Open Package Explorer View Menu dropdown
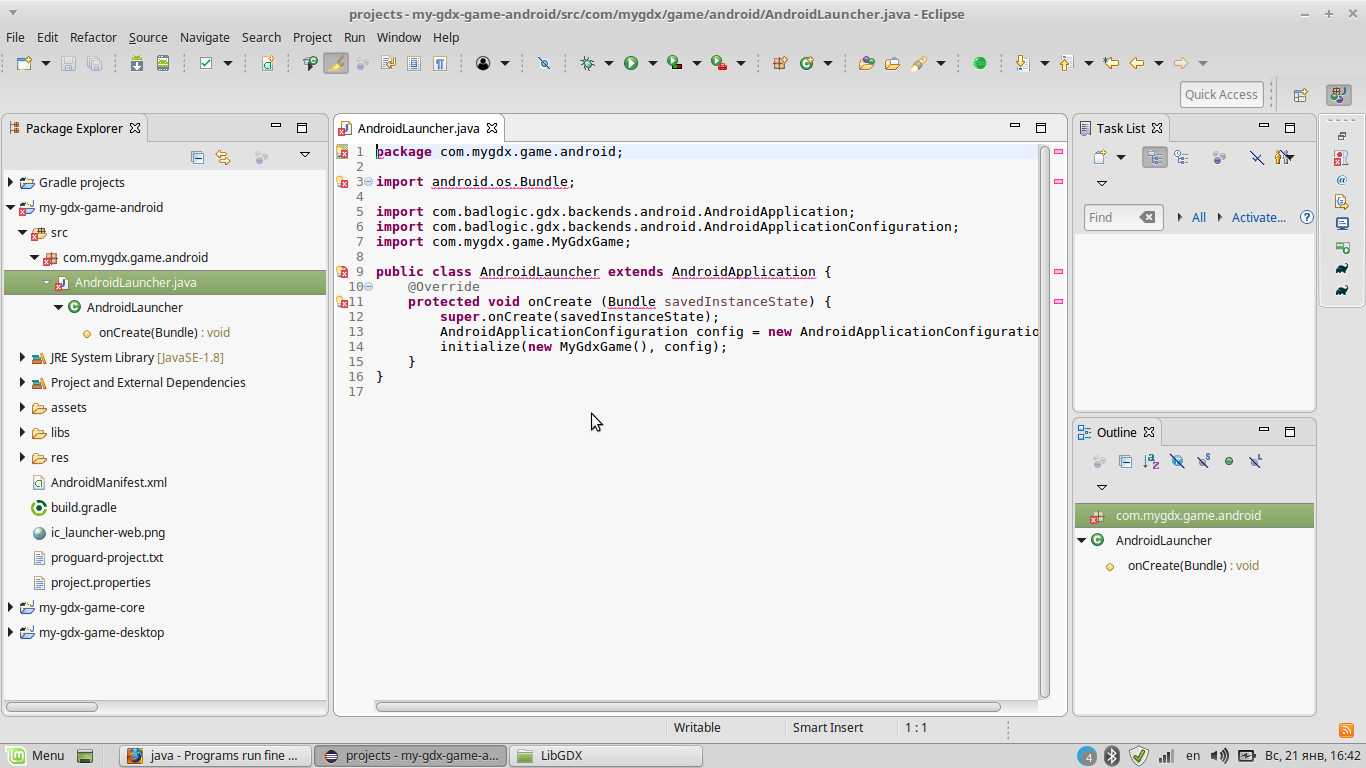Image resolution: width=1366 pixels, height=768 pixels. [305, 155]
